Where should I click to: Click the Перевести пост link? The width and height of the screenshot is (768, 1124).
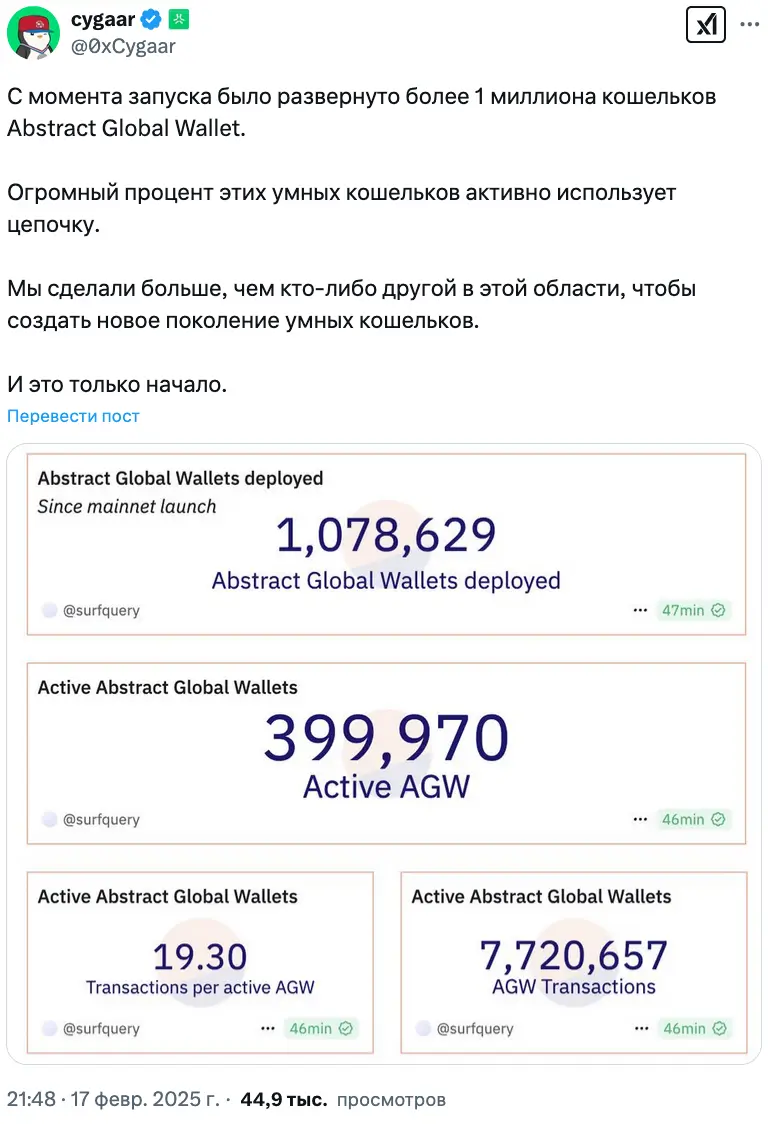[x=73, y=416]
